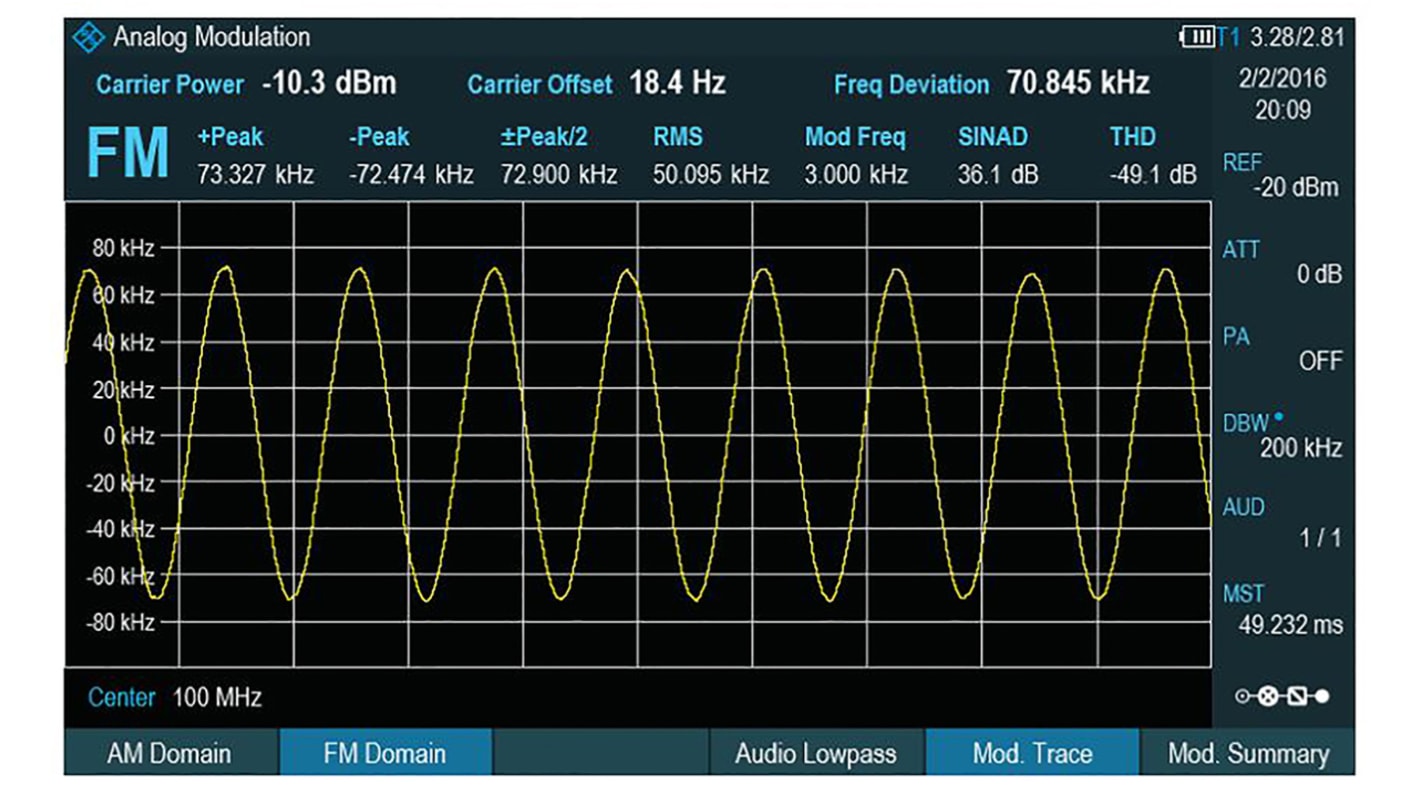Click the +Peak 73.327 kHz reading
The width and height of the screenshot is (1420, 798).
[256, 156]
